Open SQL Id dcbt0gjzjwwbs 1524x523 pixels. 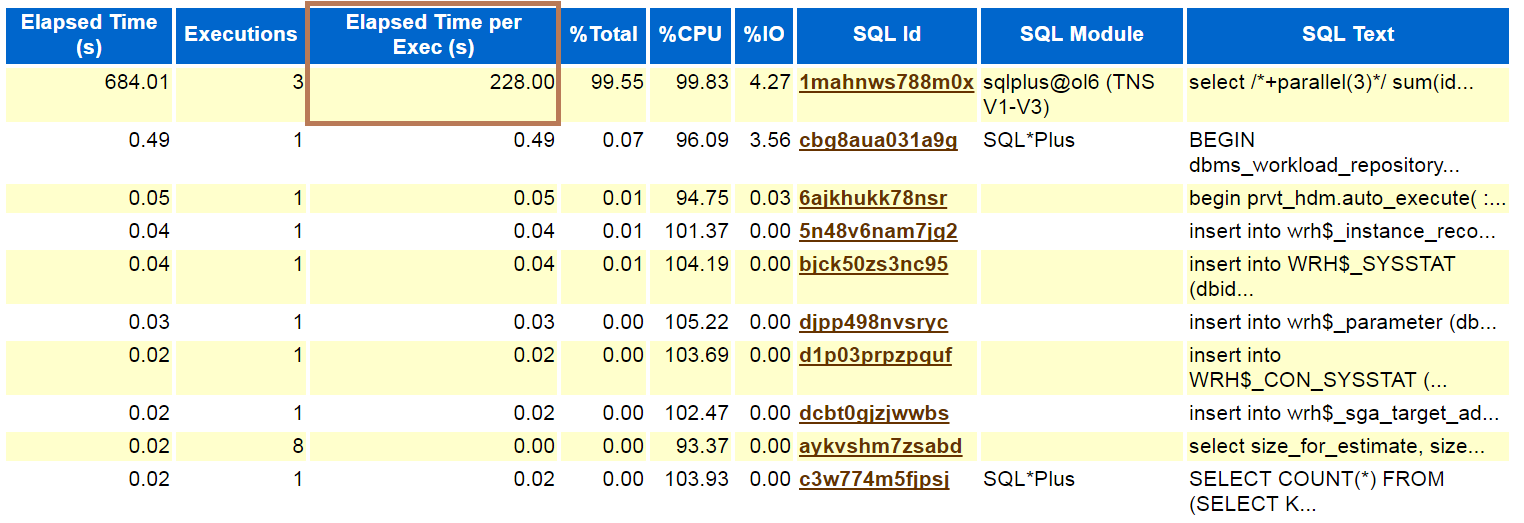(874, 414)
